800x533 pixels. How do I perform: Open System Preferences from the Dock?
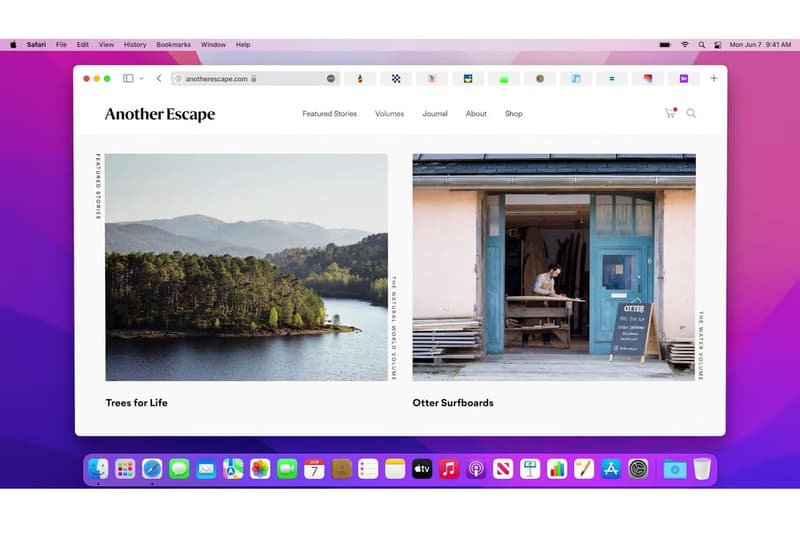pos(638,469)
